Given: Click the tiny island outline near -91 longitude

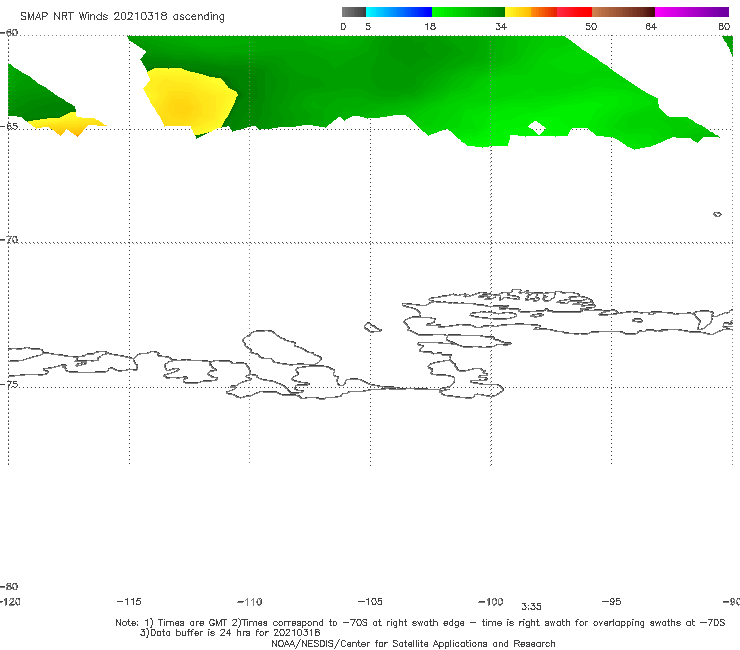Looking at the screenshot, I should (717, 214).
